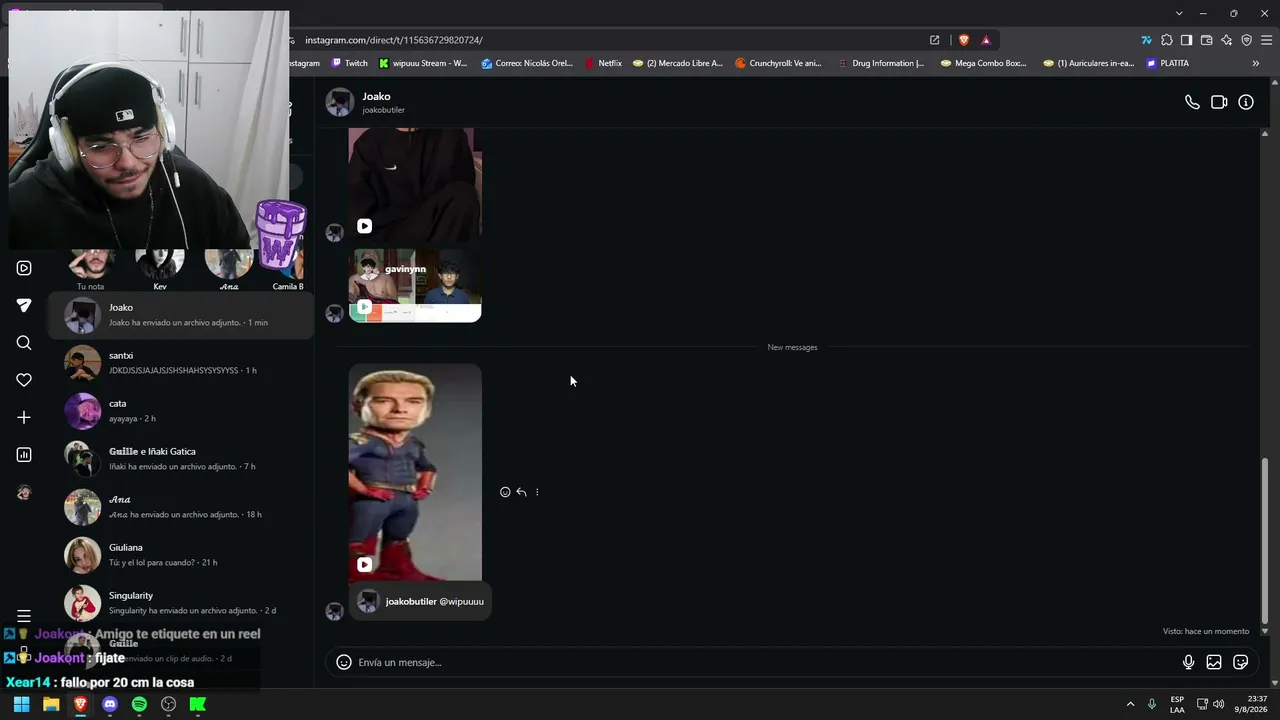Show more bookmarks with the chevron
Image resolution: width=1280 pixels, height=720 pixels.
[1255, 63]
